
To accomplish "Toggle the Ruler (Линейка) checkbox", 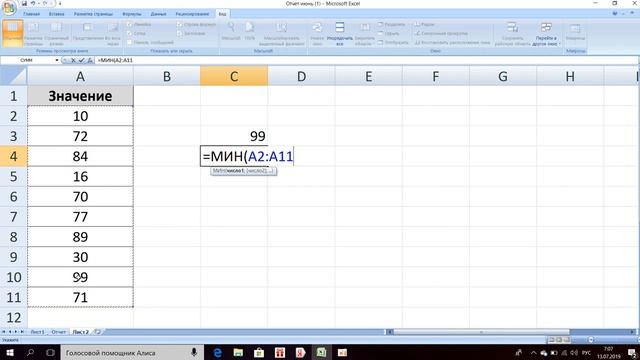I will 129,24.
